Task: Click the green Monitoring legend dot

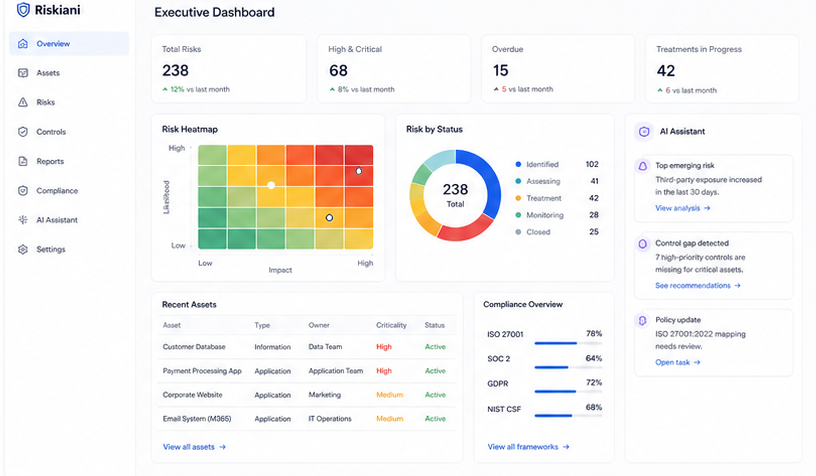Action: pyautogui.click(x=518, y=215)
